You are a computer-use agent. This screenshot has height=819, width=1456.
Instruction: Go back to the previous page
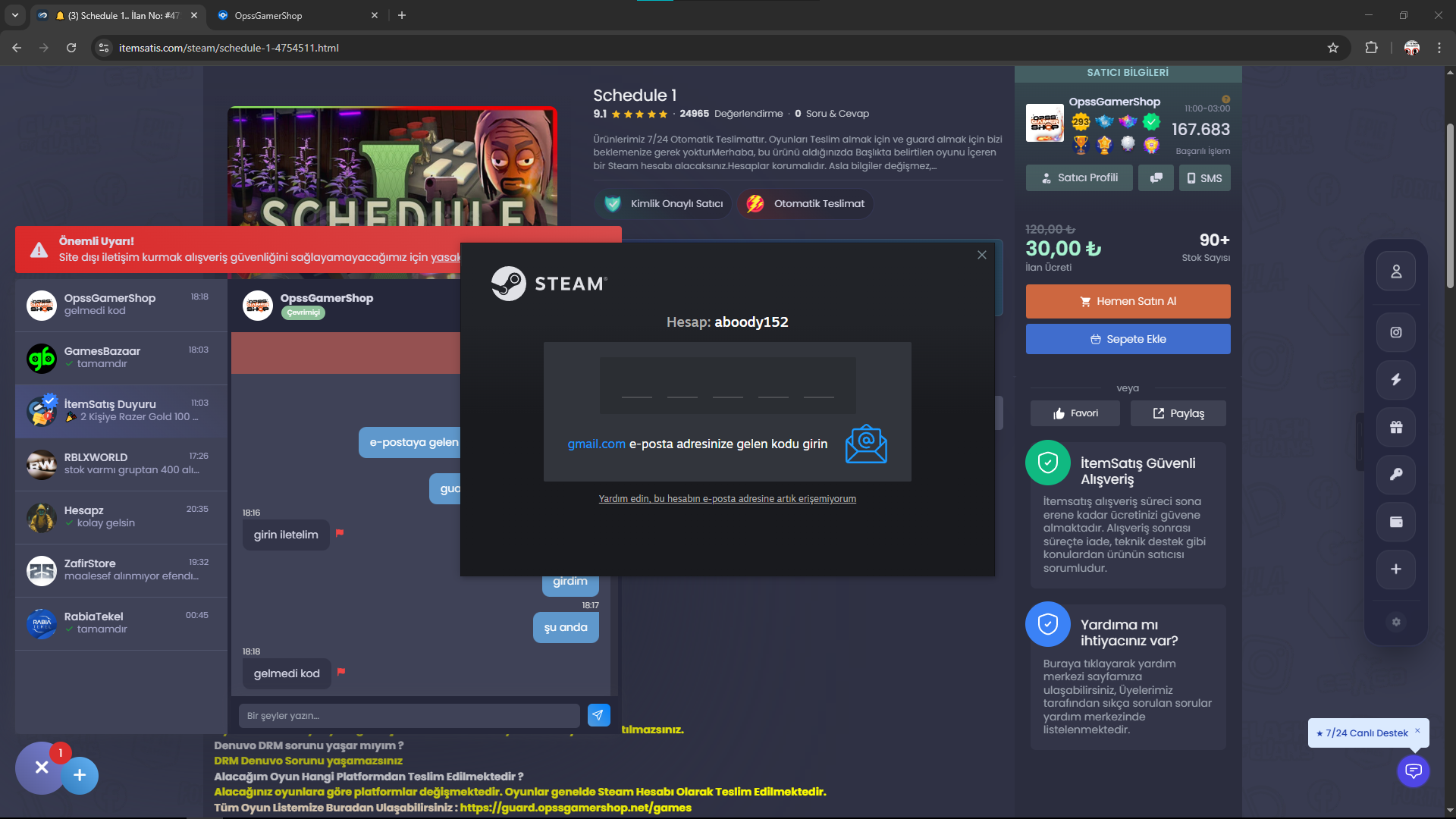click(17, 48)
